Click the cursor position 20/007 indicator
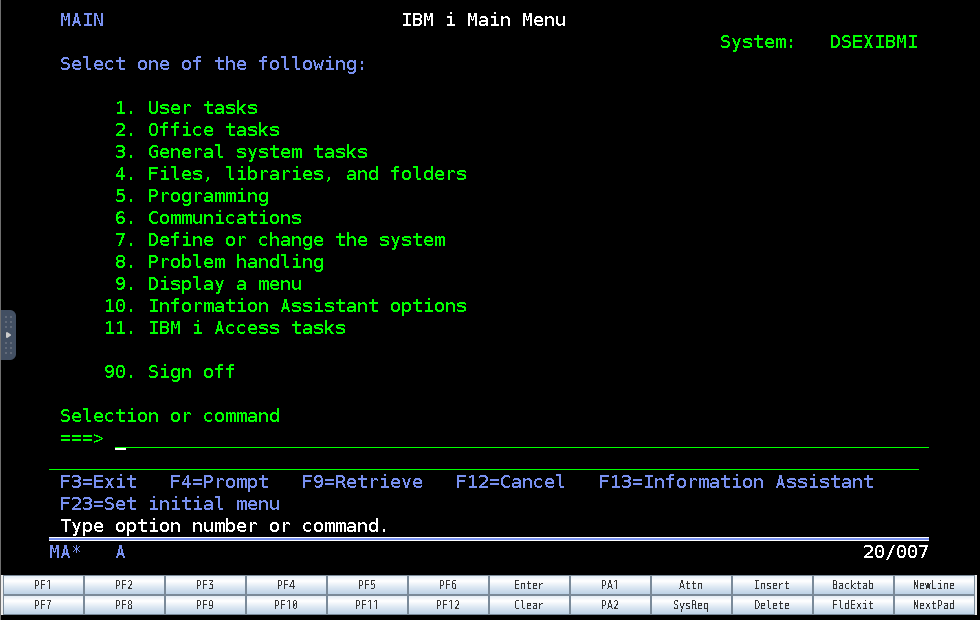Screen dimensions: 980x620 896,552
